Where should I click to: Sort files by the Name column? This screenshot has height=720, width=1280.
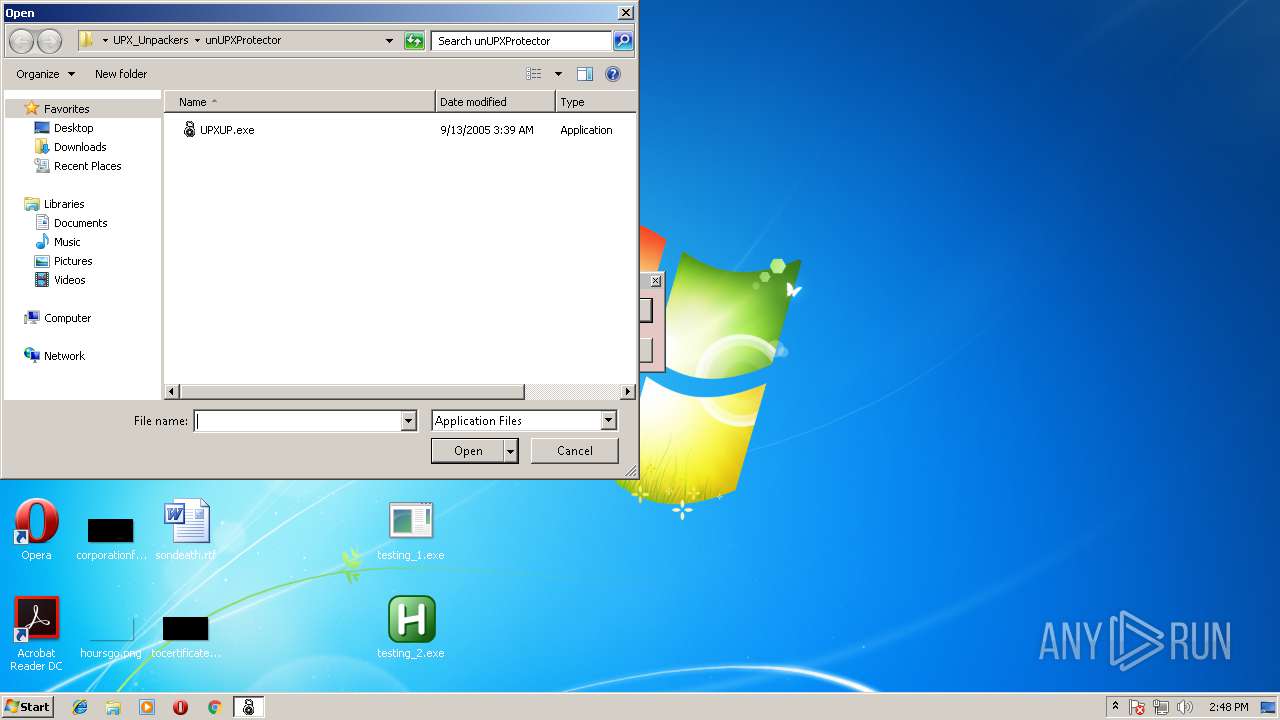click(299, 102)
